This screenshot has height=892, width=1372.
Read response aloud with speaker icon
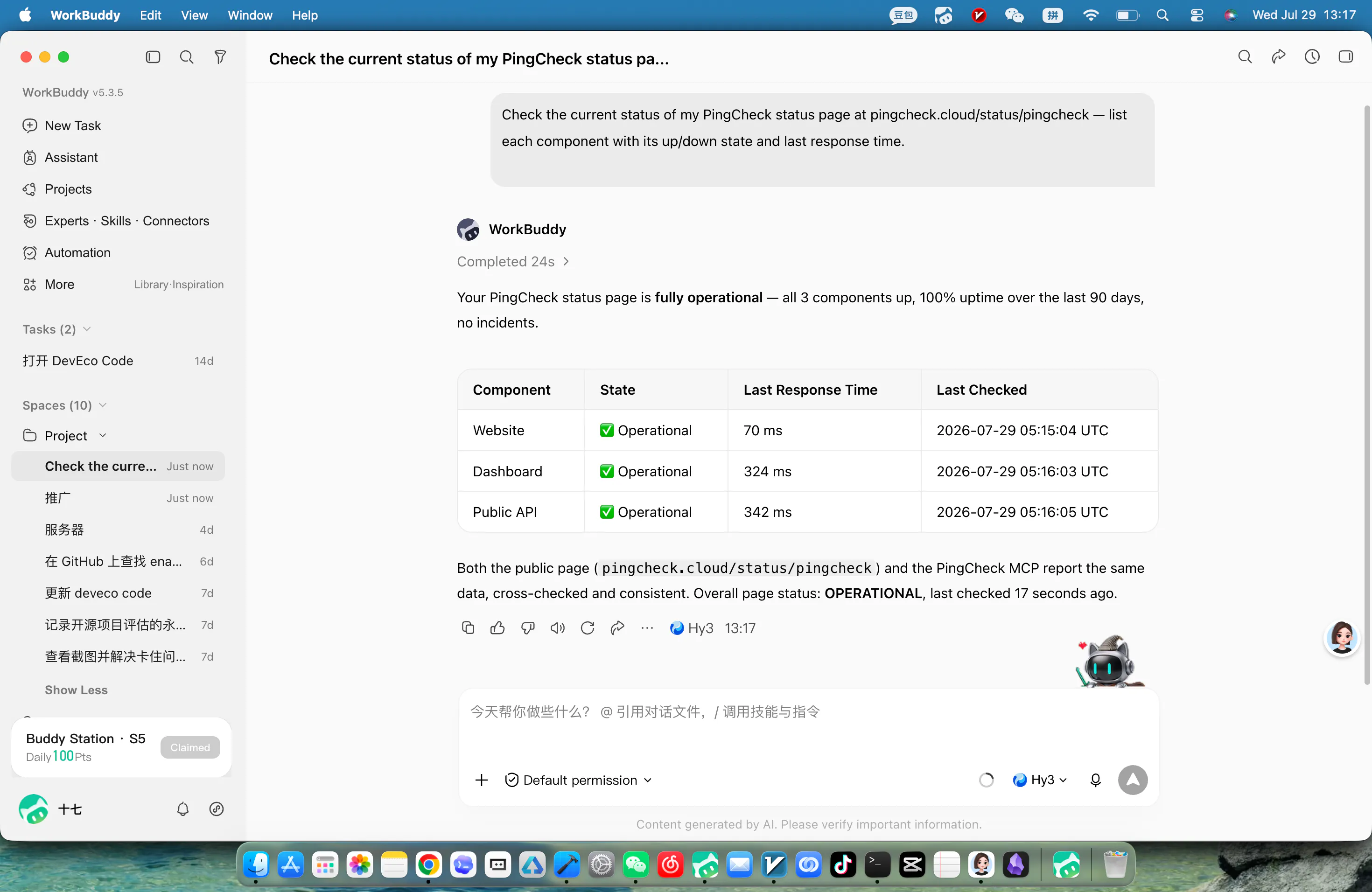pos(558,627)
